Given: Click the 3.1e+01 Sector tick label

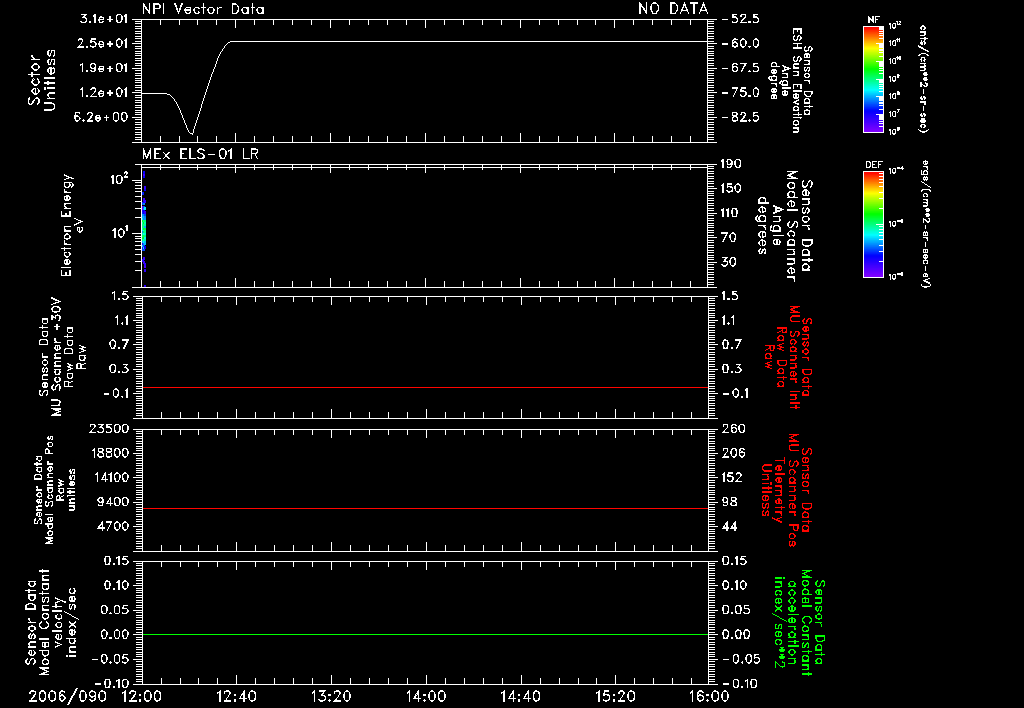Looking at the screenshot, I should pos(104,19).
